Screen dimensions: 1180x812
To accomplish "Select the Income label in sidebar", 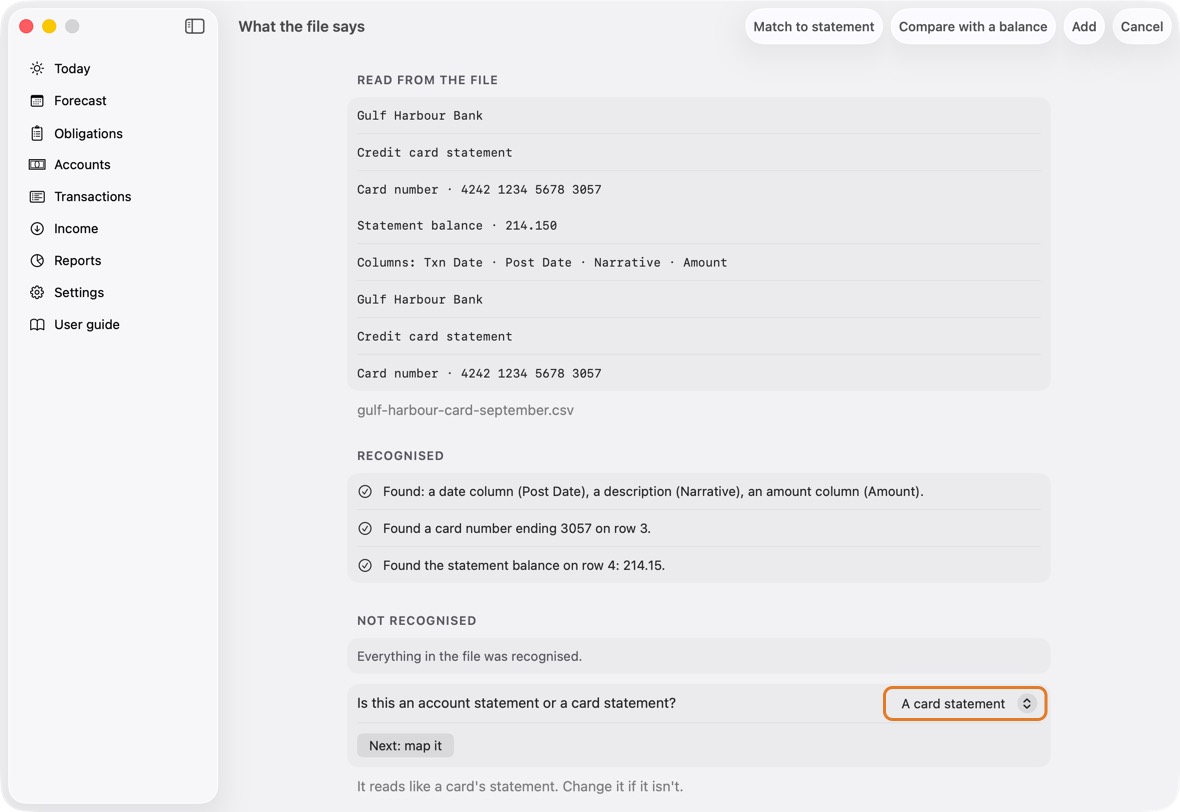I will click(x=76, y=229).
